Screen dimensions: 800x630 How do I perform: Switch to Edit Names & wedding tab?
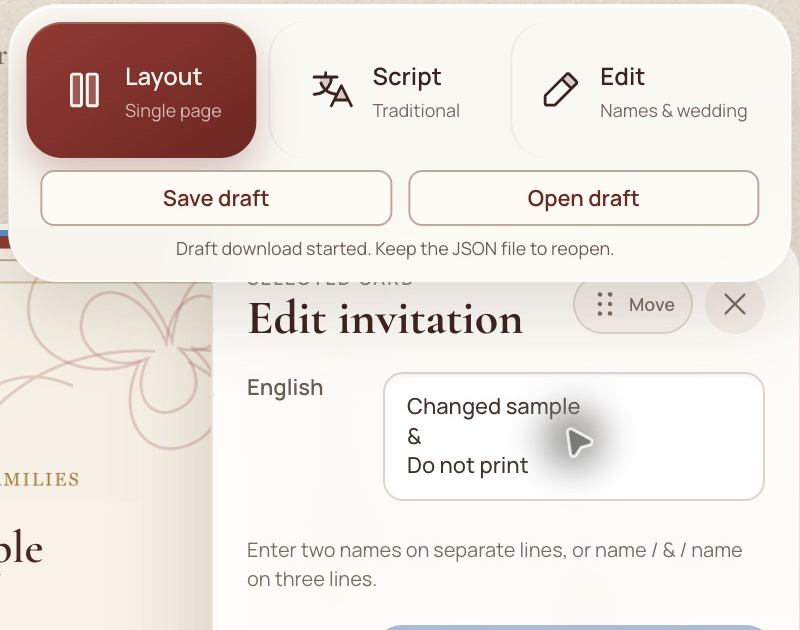point(643,90)
